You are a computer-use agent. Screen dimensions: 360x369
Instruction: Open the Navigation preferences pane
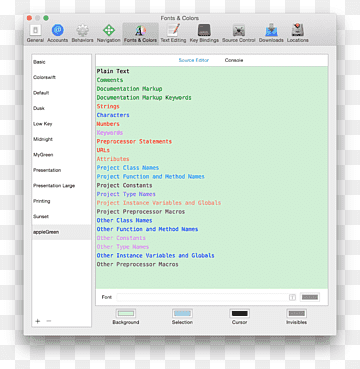109,34
